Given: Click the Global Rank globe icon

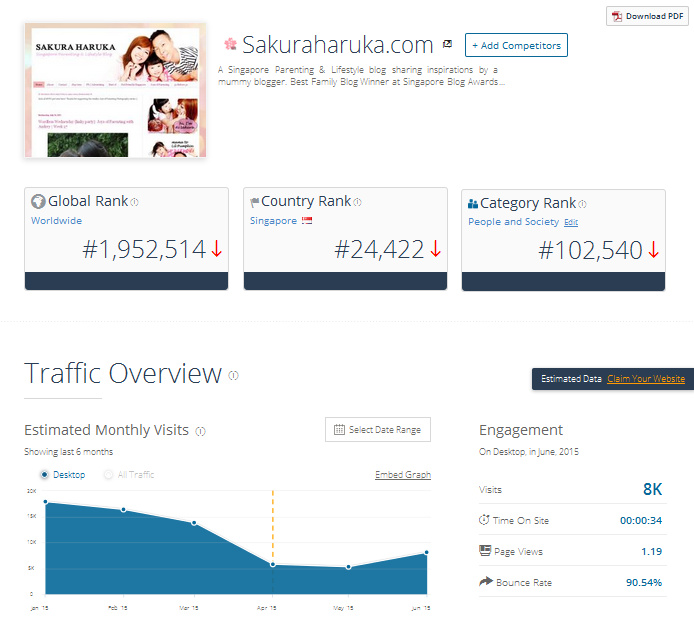Looking at the screenshot, I should tap(38, 201).
